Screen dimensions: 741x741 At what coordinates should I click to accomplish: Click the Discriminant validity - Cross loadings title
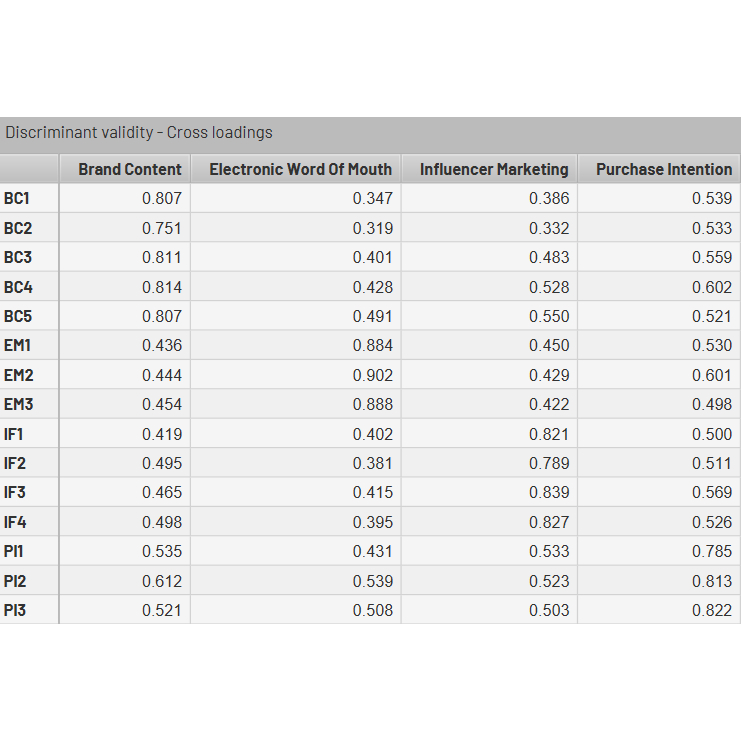coord(139,132)
